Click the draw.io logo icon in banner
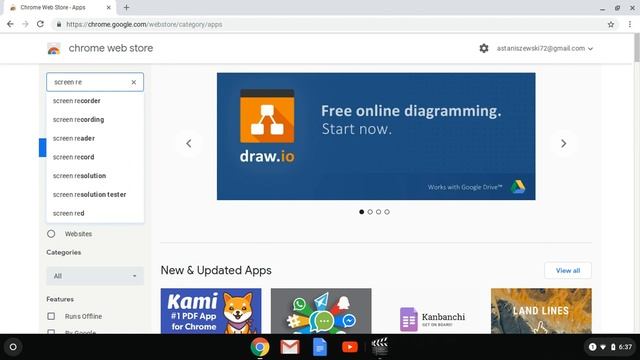 pyautogui.click(x=267, y=116)
